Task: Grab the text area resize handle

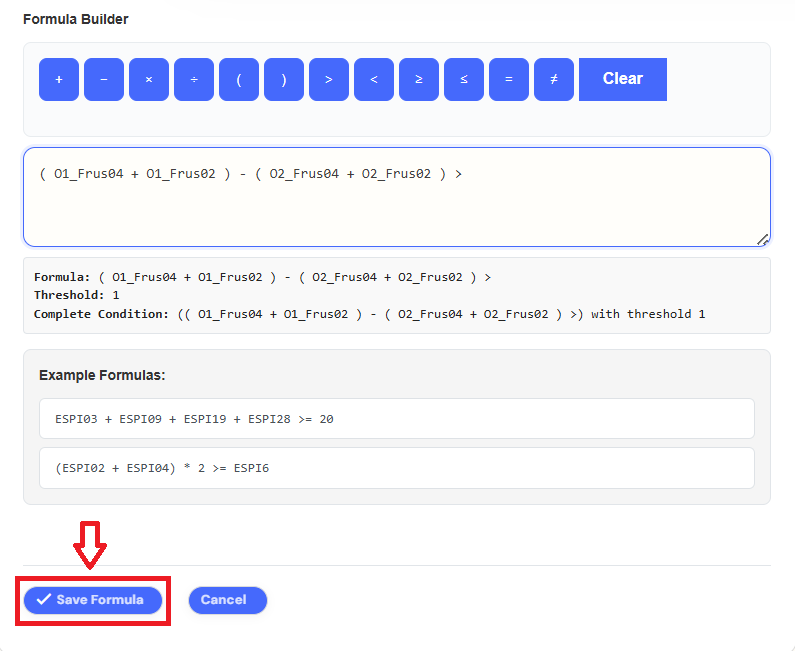Action: coord(763,239)
